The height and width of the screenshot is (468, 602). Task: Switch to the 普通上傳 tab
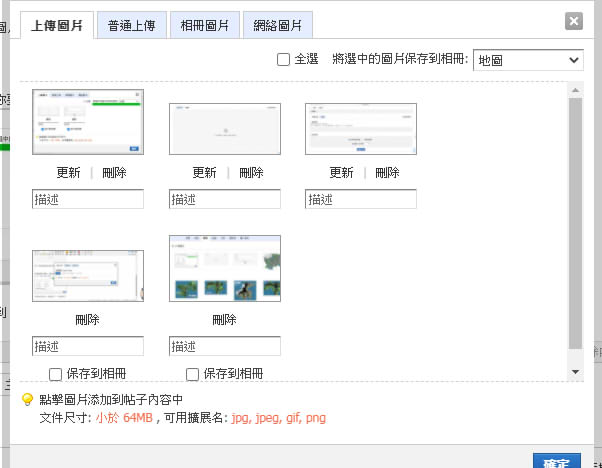[132, 25]
